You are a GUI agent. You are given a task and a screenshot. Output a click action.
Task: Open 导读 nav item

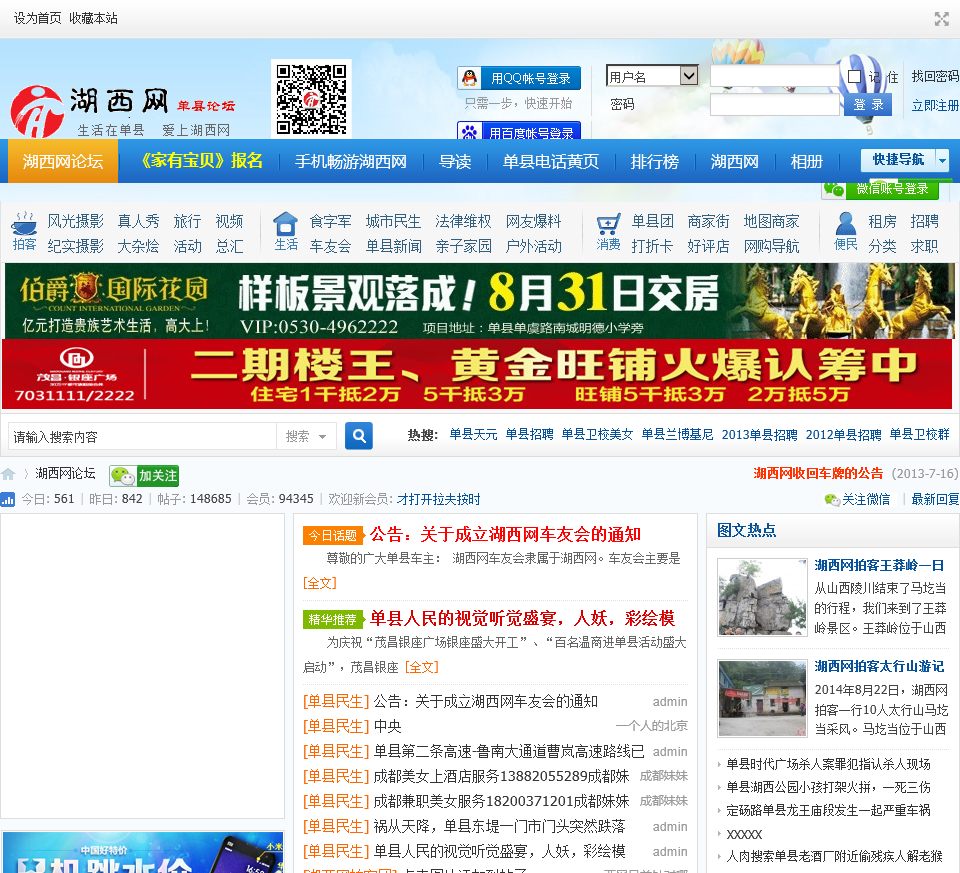[455, 162]
